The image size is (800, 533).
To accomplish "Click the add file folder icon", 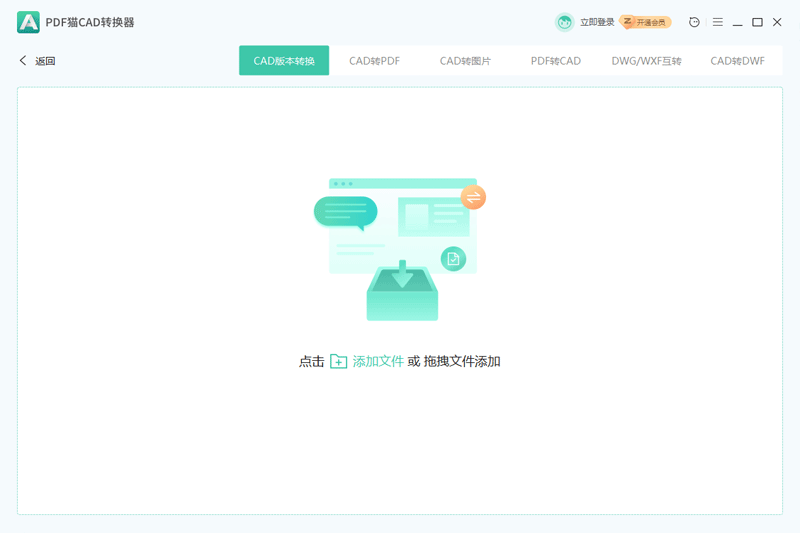I will point(339,361).
